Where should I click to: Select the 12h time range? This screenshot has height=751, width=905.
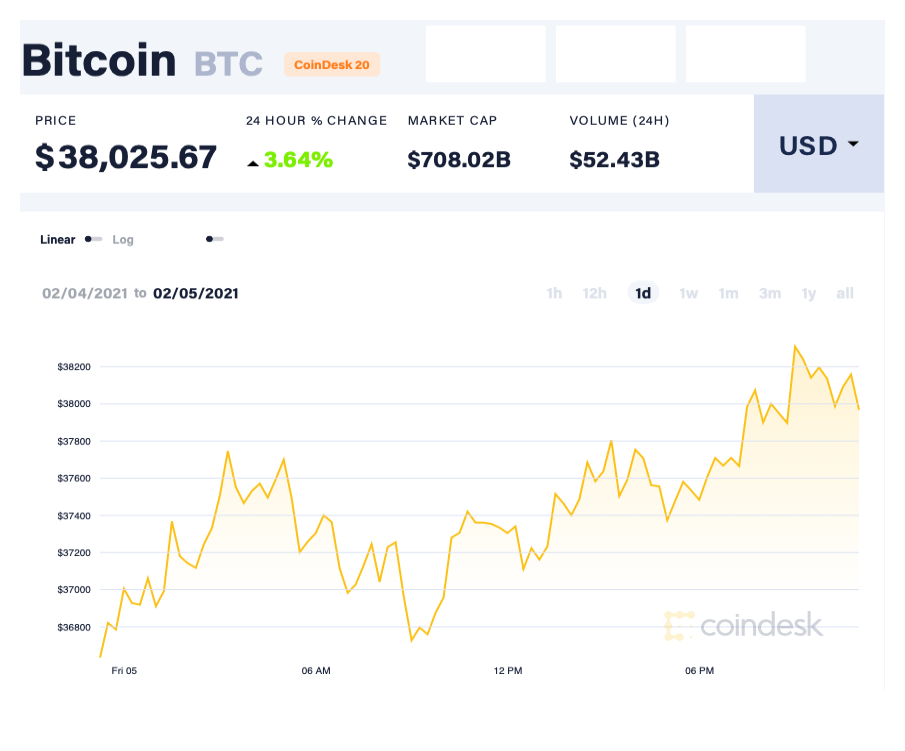click(595, 293)
